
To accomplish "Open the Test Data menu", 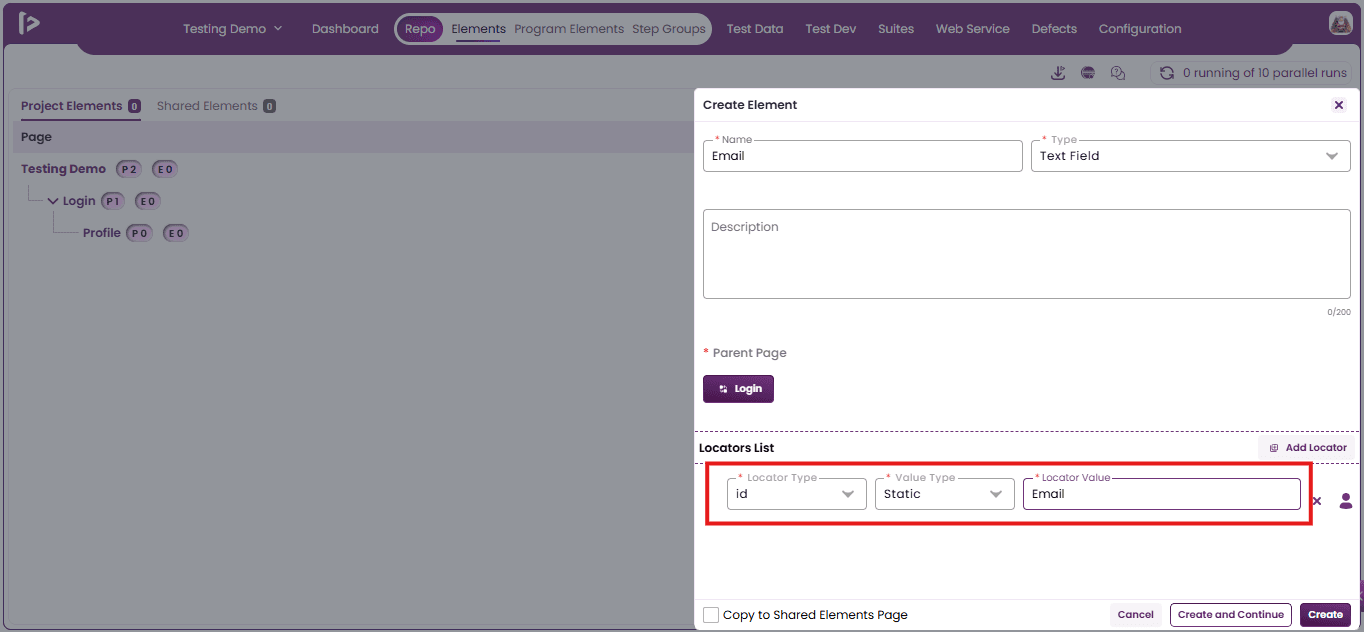I will 755,29.
